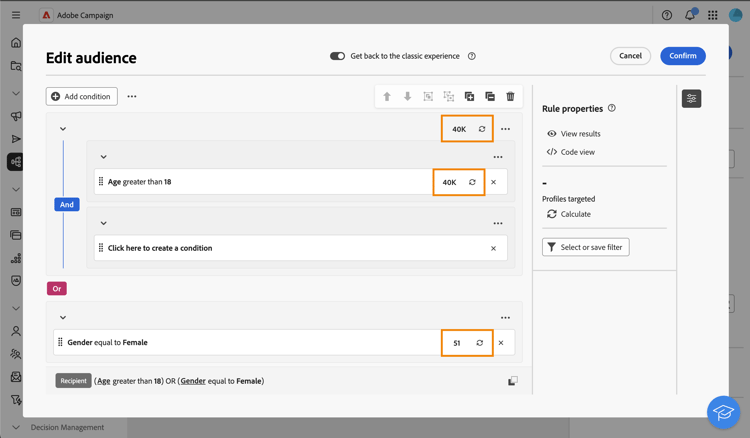This screenshot has width=750, height=438.
Task: Collapse the top-level condition group
Action: coord(63,129)
